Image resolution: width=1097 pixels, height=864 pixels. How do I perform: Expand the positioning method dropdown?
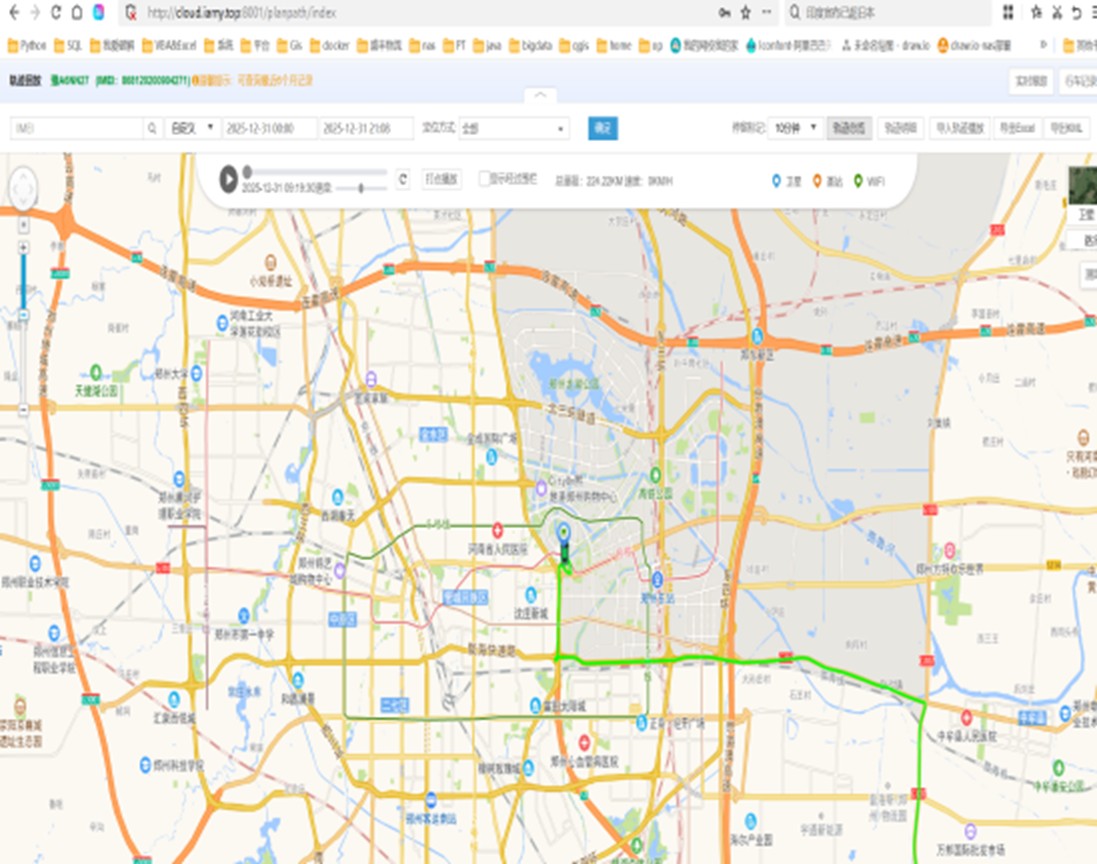pos(514,128)
